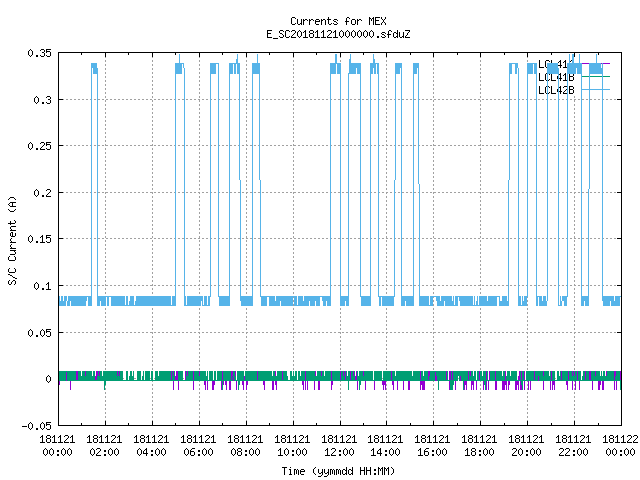Click the blue LCL42B legend line sample
This screenshot has height=480, width=640.
coord(595,89)
